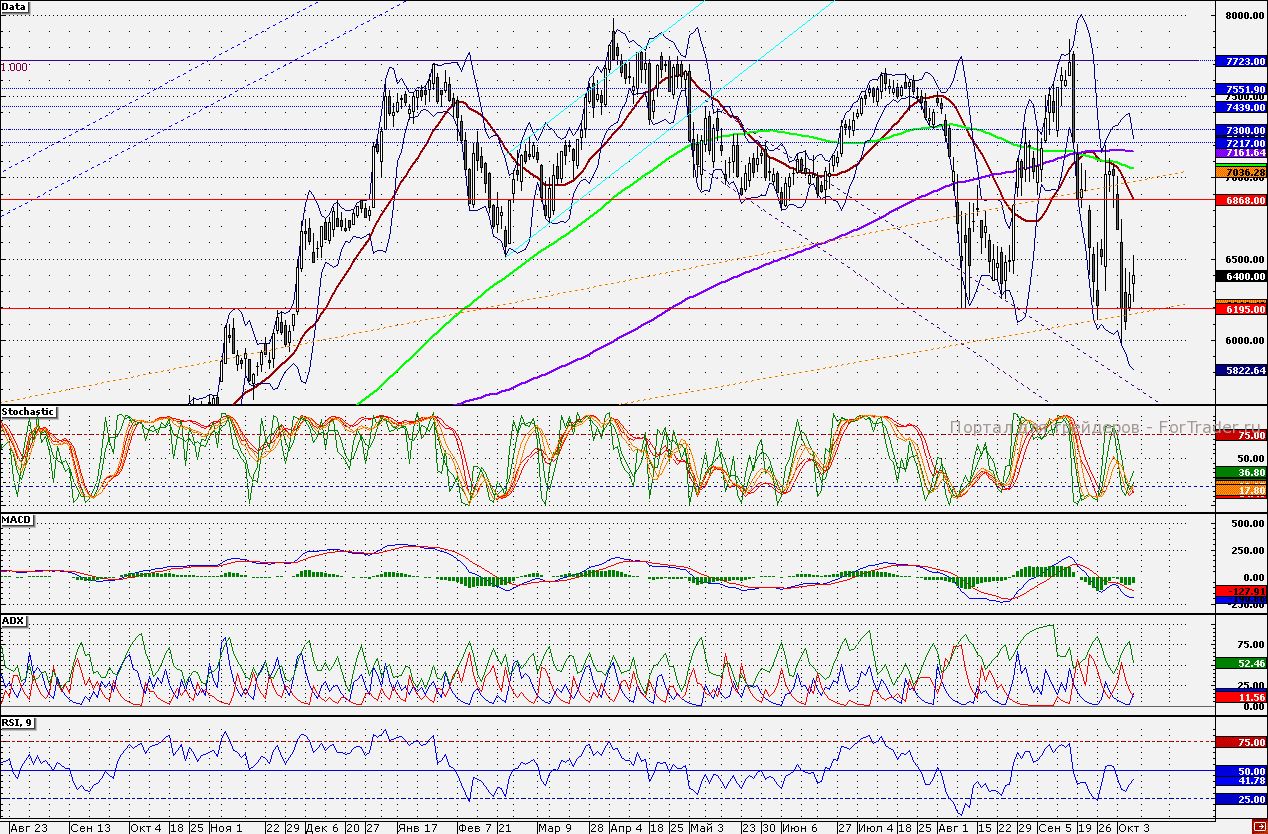Click the dark blue 5822.64 band tag
Viewport: 1268px width, 834px height.
click(x=1240, y=370)
